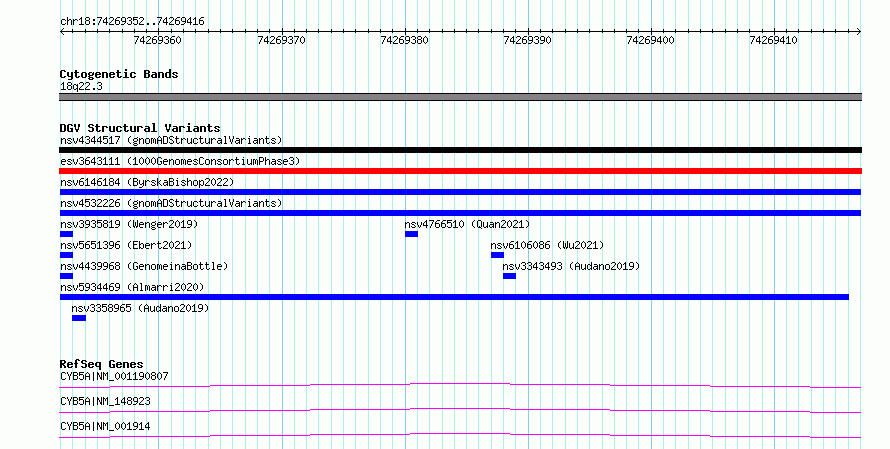Click the small blue nsv6106086 feature block
Image resolution: width=890 pixels, height=449 pixels.
[497, 255]
